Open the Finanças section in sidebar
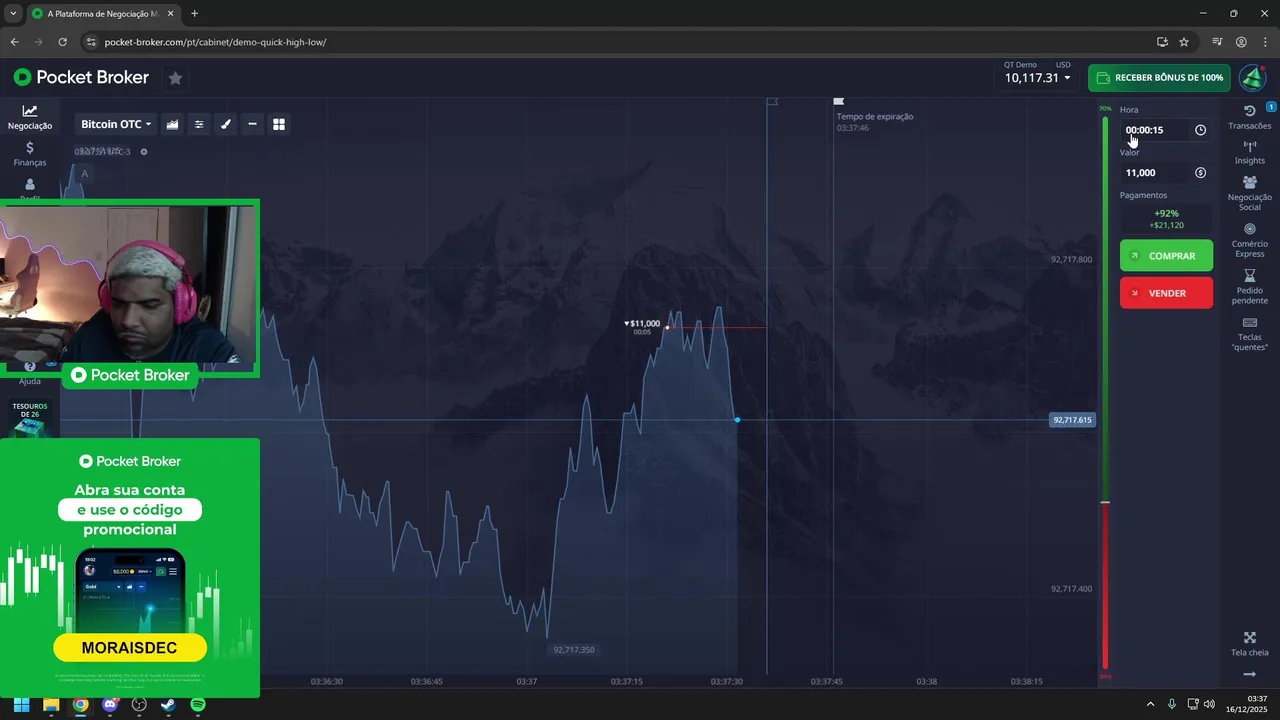 [x=30, y=154]
